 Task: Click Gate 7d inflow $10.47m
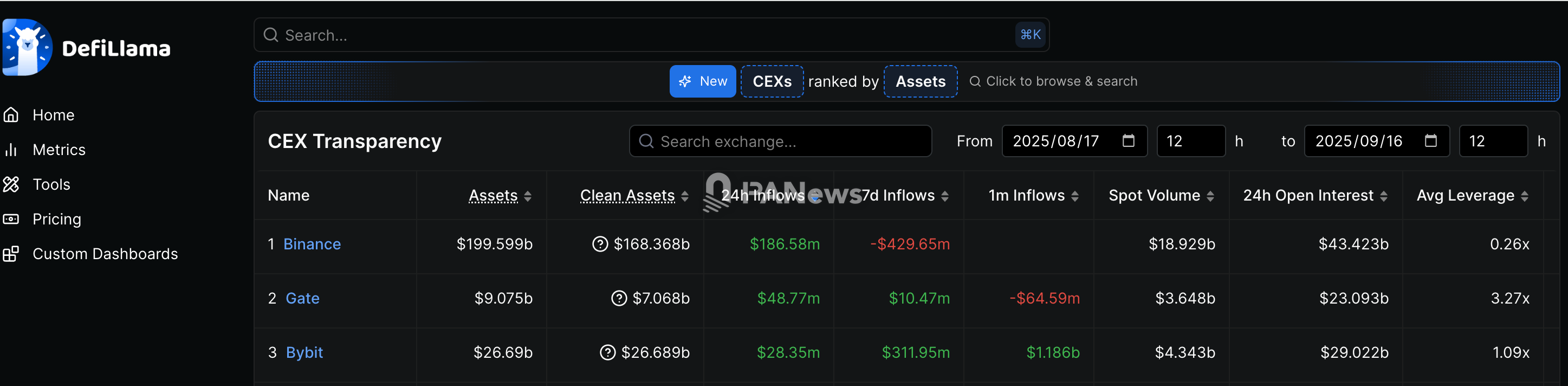point(919,298)
